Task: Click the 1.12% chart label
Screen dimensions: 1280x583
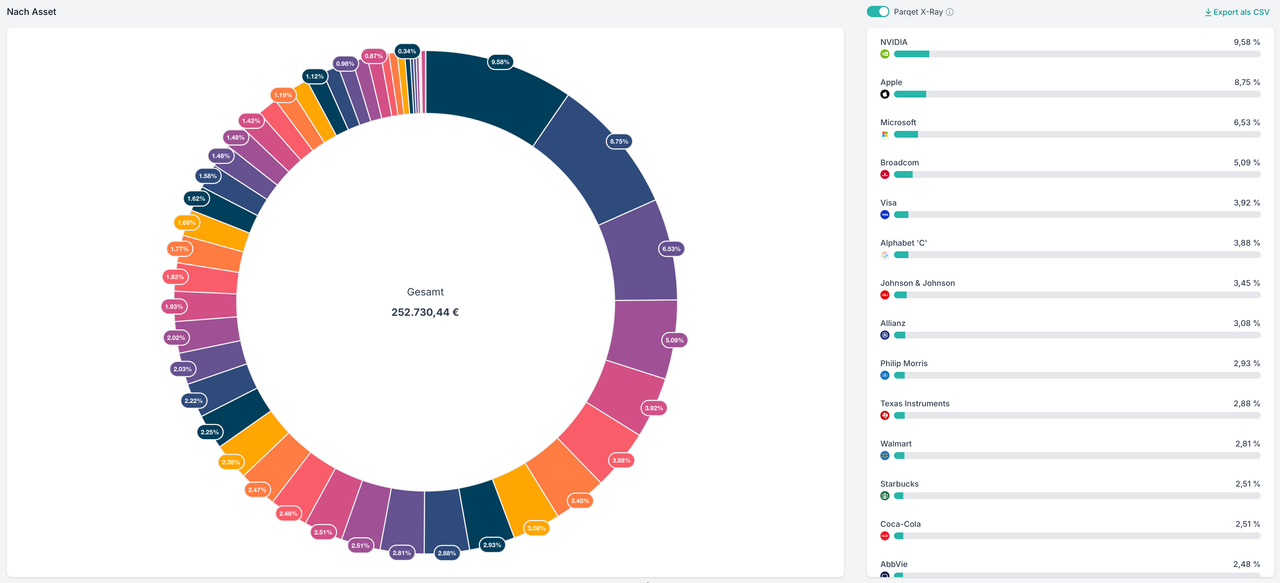Action: pyautogui.click(x=315, y=76)
